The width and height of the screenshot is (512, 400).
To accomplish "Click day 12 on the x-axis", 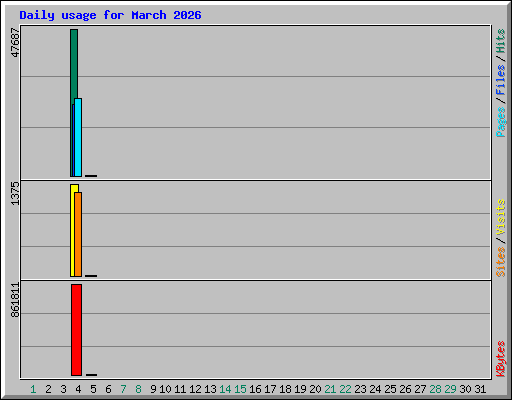I will 195,389.
